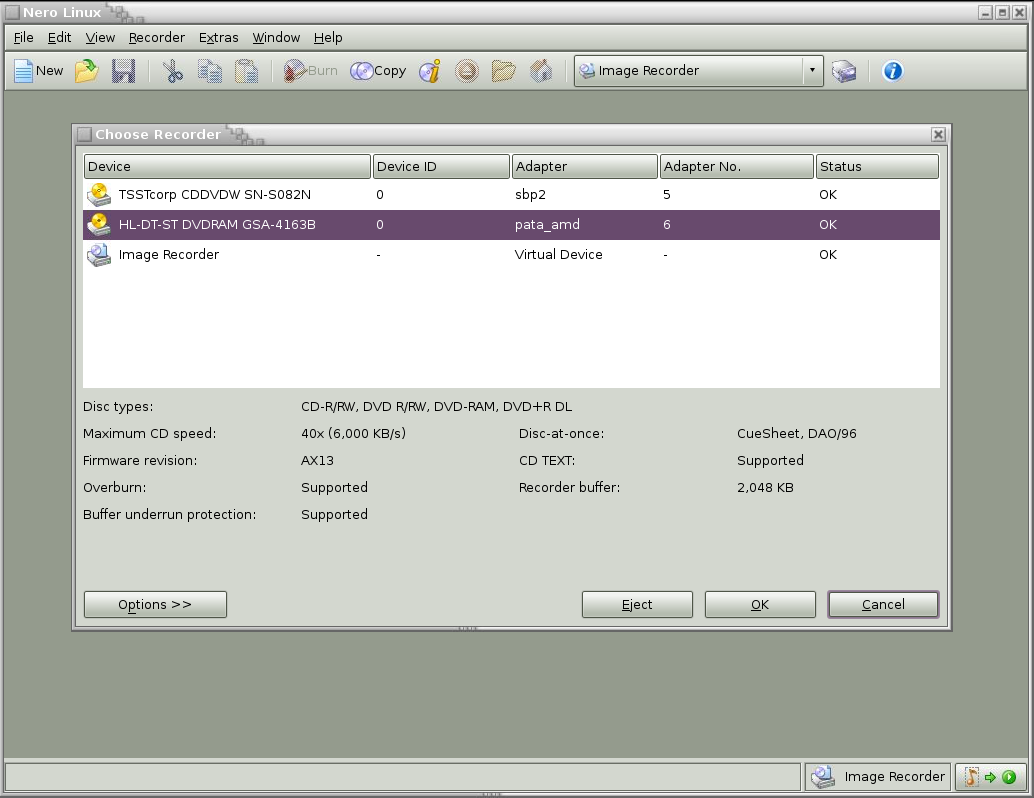
Task: Select the Image Recorder device name in list
Action: point(169,255)
